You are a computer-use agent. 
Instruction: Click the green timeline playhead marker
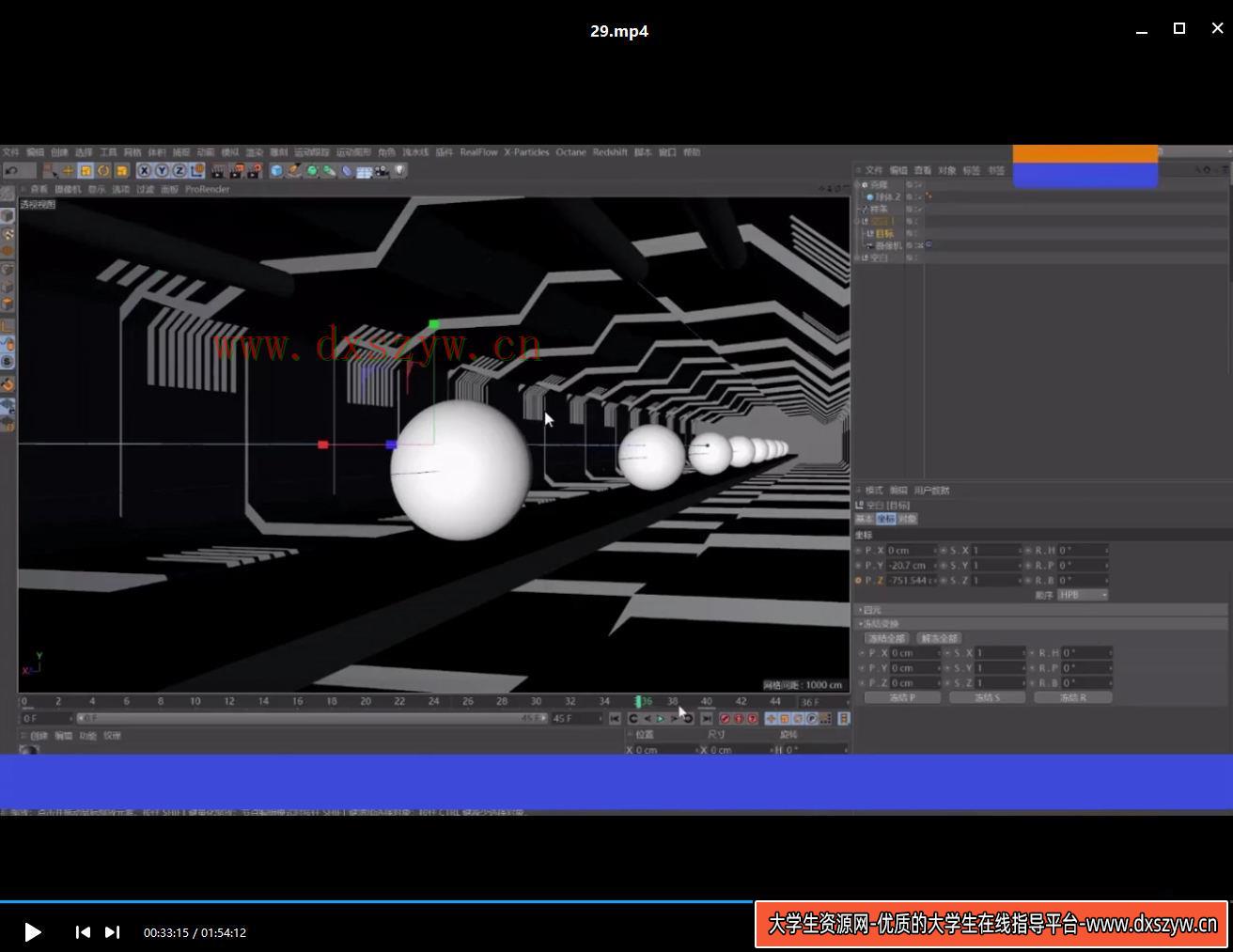pyautogui.click(x=639, y=702)
